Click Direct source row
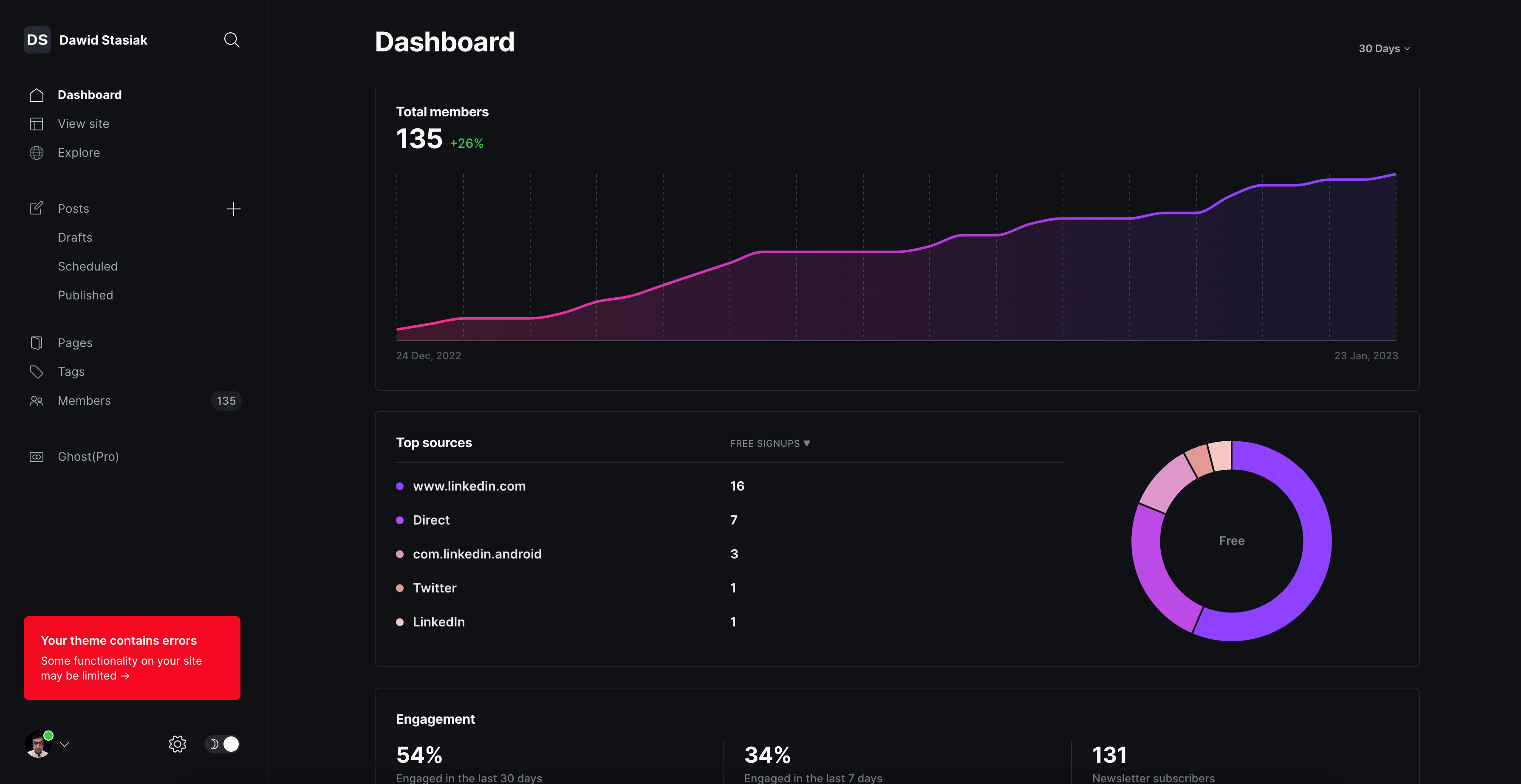The height and width of the screenshot is (784, 1521). tap(729, 520)
